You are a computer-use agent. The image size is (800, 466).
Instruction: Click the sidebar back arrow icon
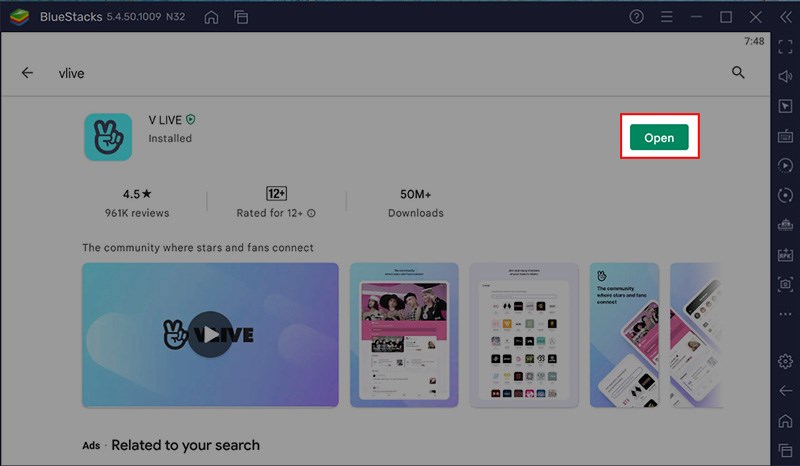point(785,391)
